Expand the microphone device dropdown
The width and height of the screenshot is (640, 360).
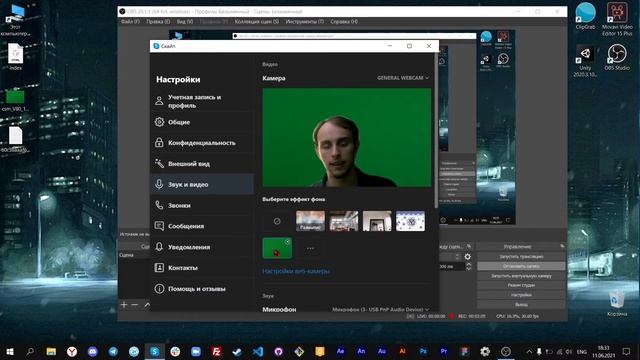tap(381, 309)
